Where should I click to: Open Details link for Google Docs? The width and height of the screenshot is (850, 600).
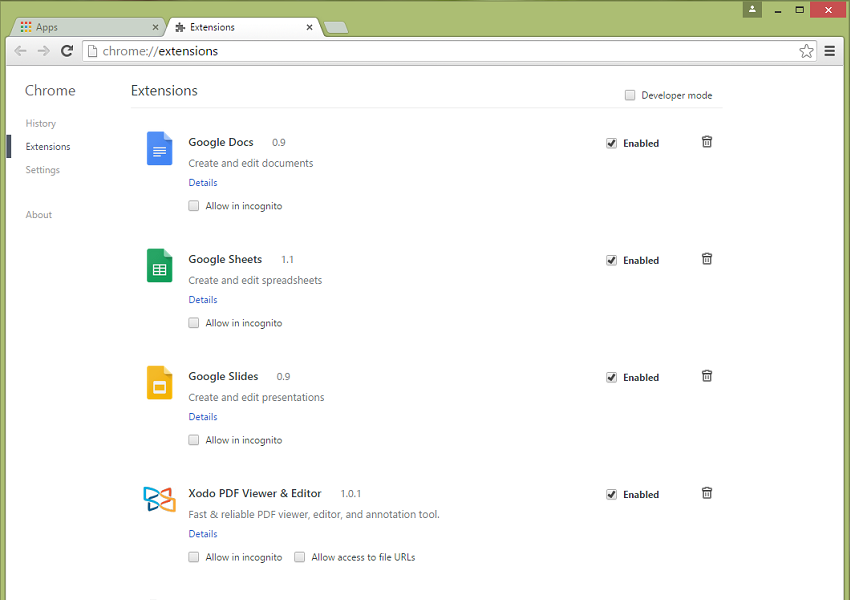coord(203,183)
